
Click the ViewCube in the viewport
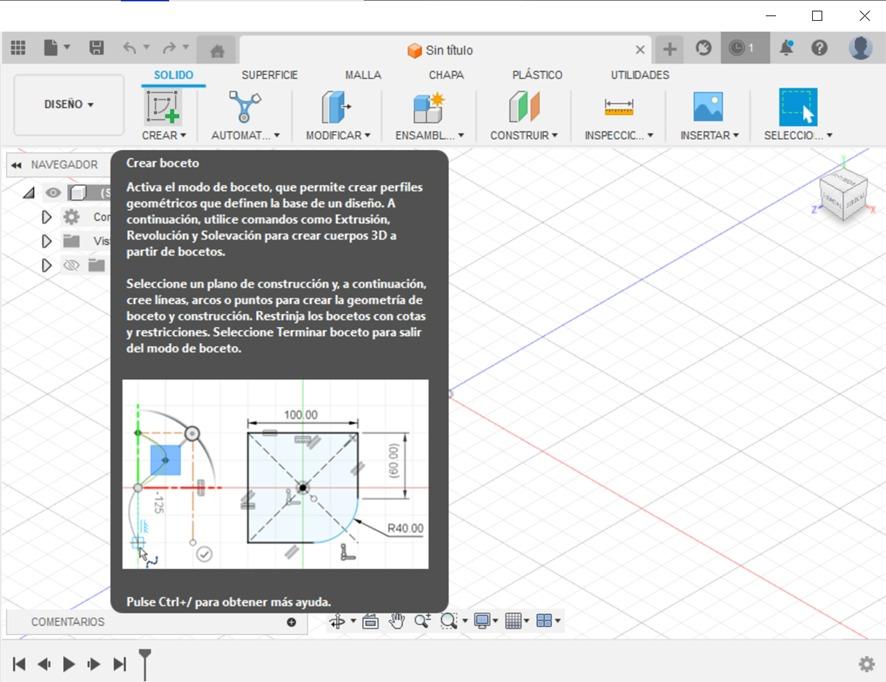pyautogui.click(x=844, y=196)
